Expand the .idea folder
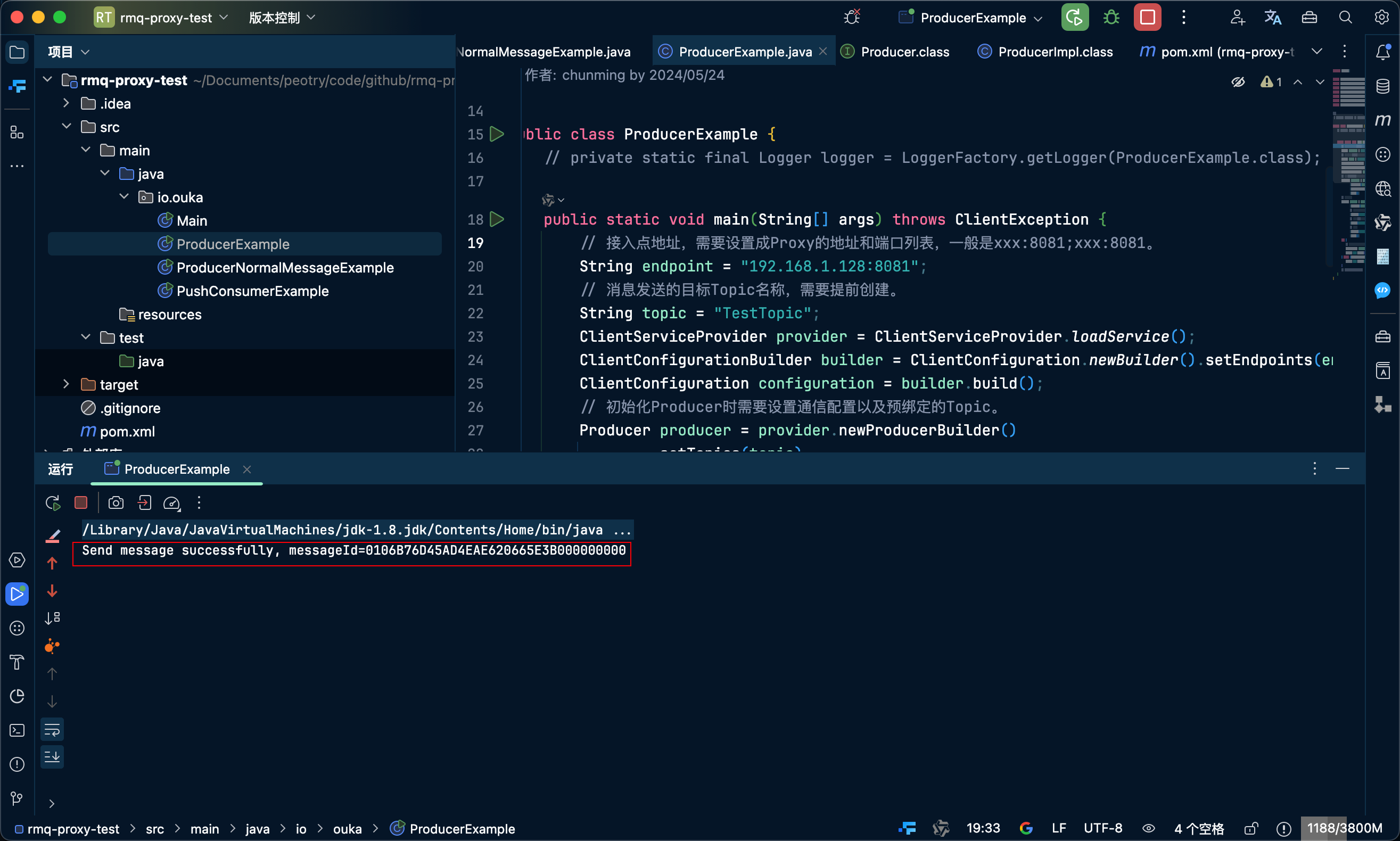 pyautogui.click(x=67, y=103)
